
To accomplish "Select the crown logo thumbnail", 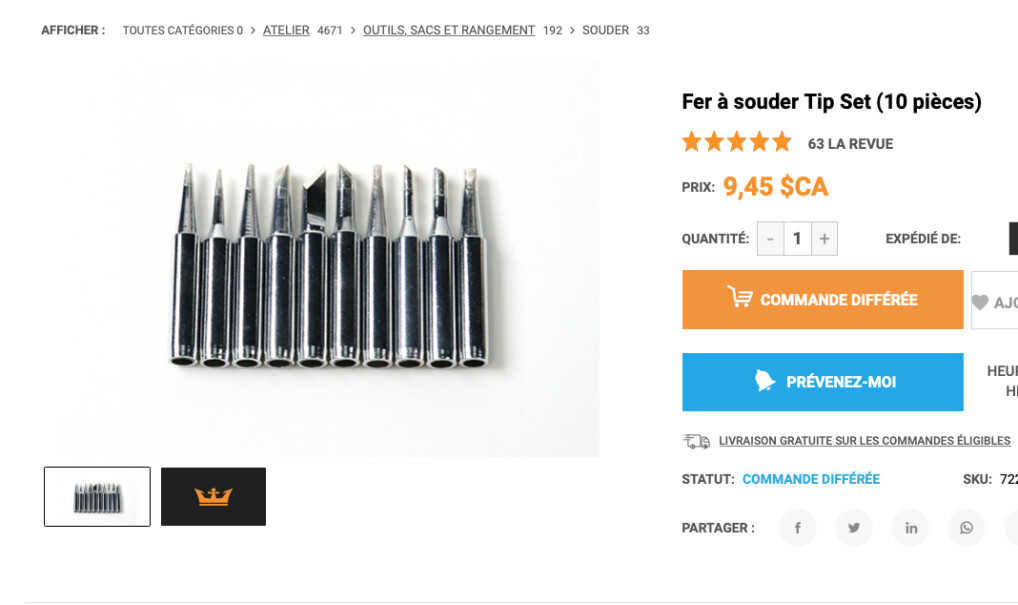I will click(x=214, y=497).
